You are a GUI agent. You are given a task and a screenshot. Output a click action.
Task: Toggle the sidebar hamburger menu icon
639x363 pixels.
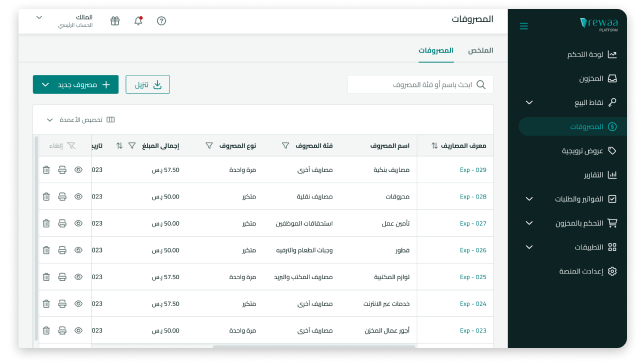coord(524,26)
